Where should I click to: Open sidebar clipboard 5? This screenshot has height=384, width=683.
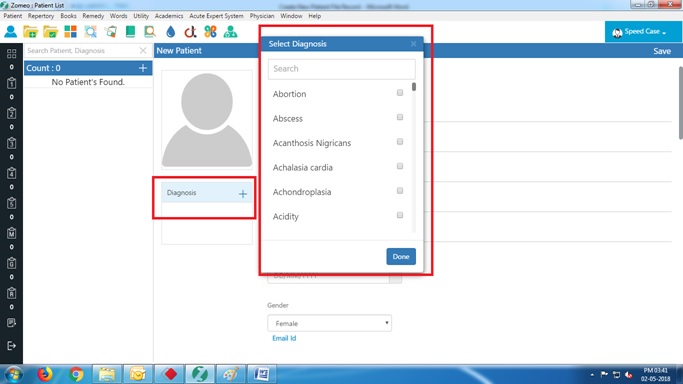coord(11,203)
